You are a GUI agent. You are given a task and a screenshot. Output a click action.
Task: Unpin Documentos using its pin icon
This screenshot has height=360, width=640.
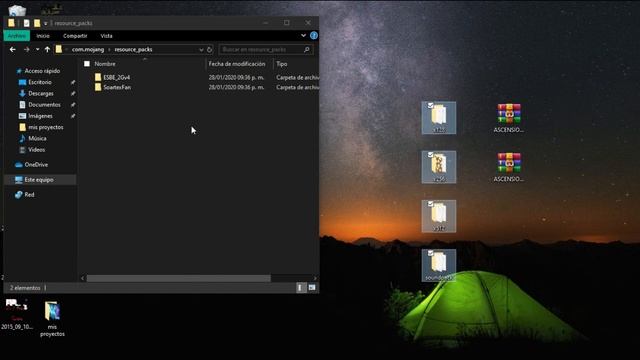(73, 105)
